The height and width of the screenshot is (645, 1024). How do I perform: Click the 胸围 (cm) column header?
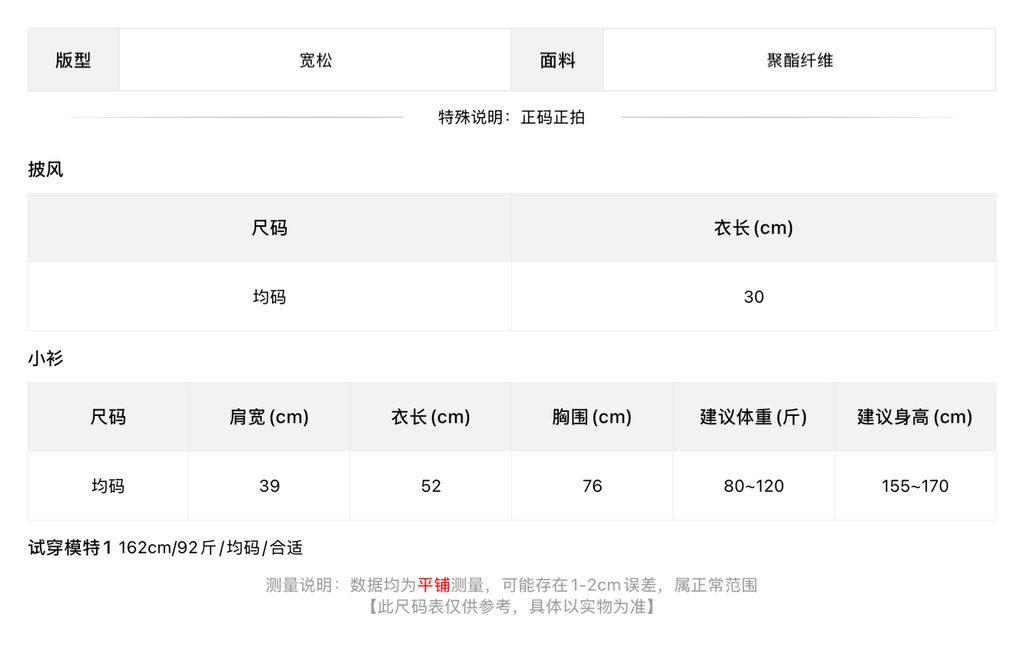tap(592, 417)
